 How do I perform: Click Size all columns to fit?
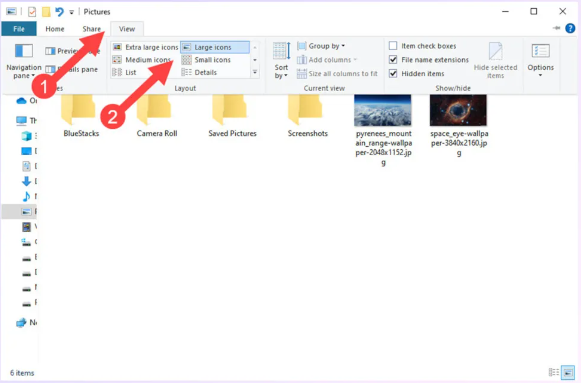tap(337, 74)
